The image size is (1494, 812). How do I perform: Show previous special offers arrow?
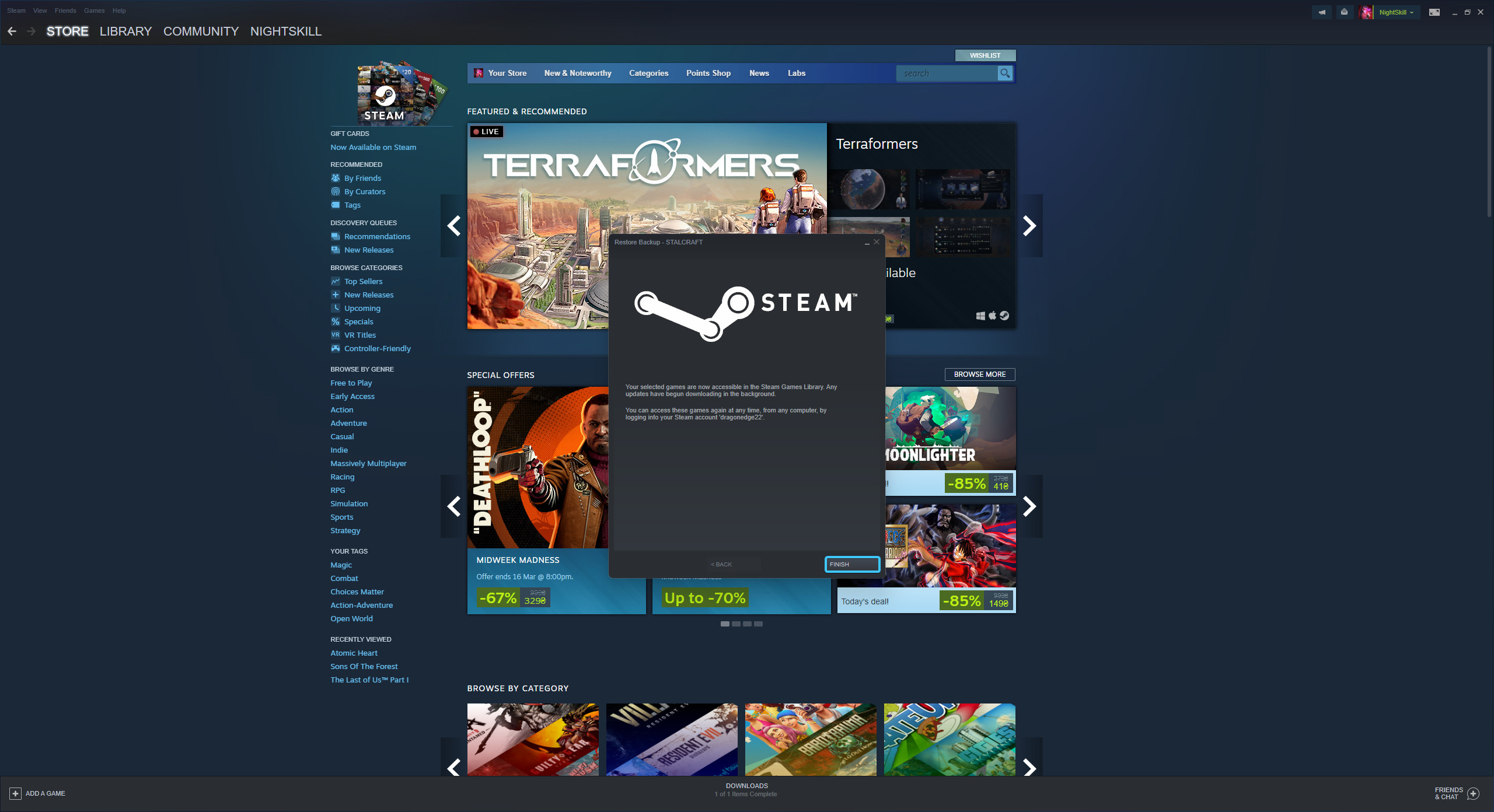click(x=453, y=506)
